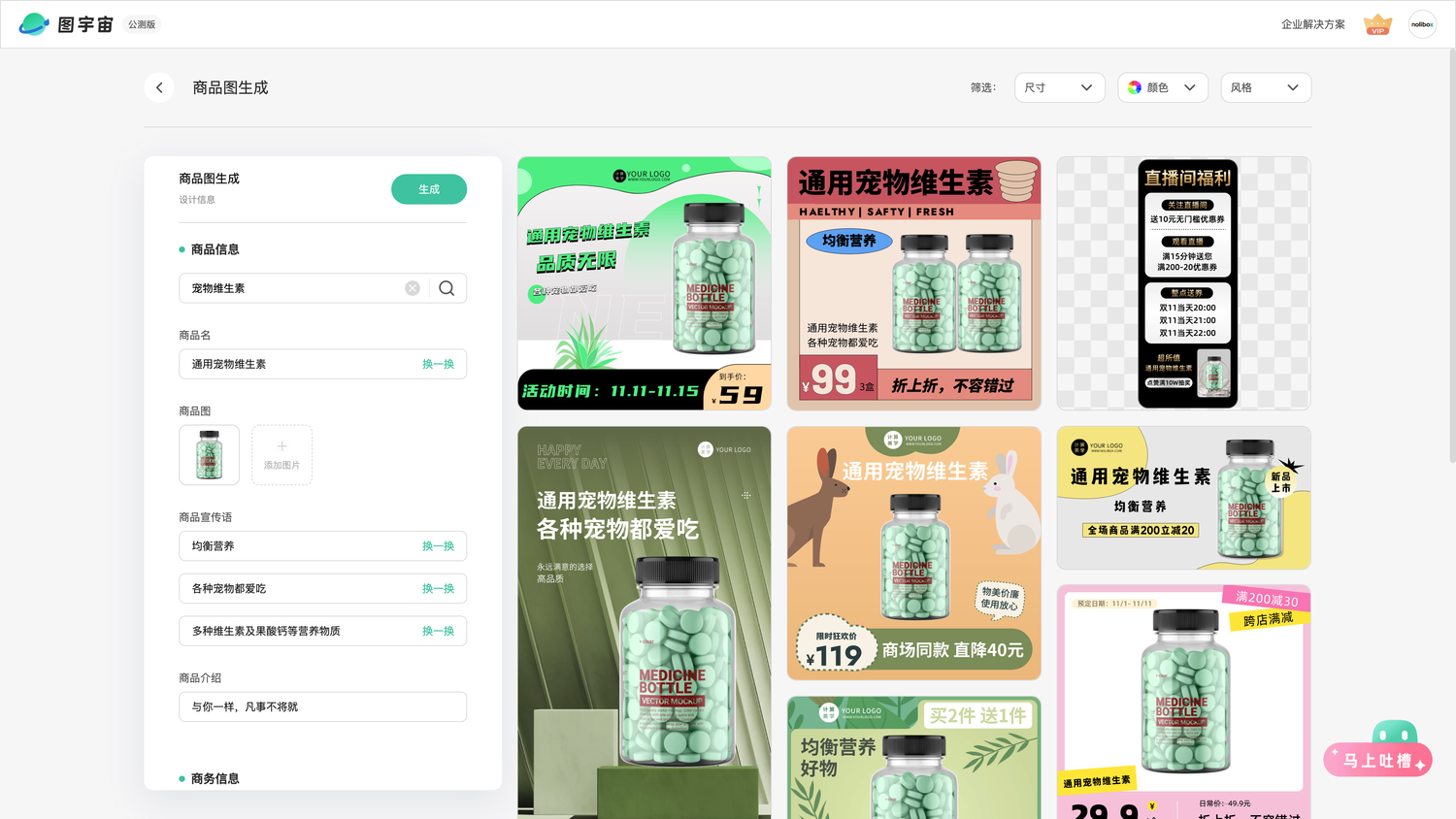The image size is (1456, 819).
Task: Click the 设计信息 subtitle
Action: tap(197, 200)
